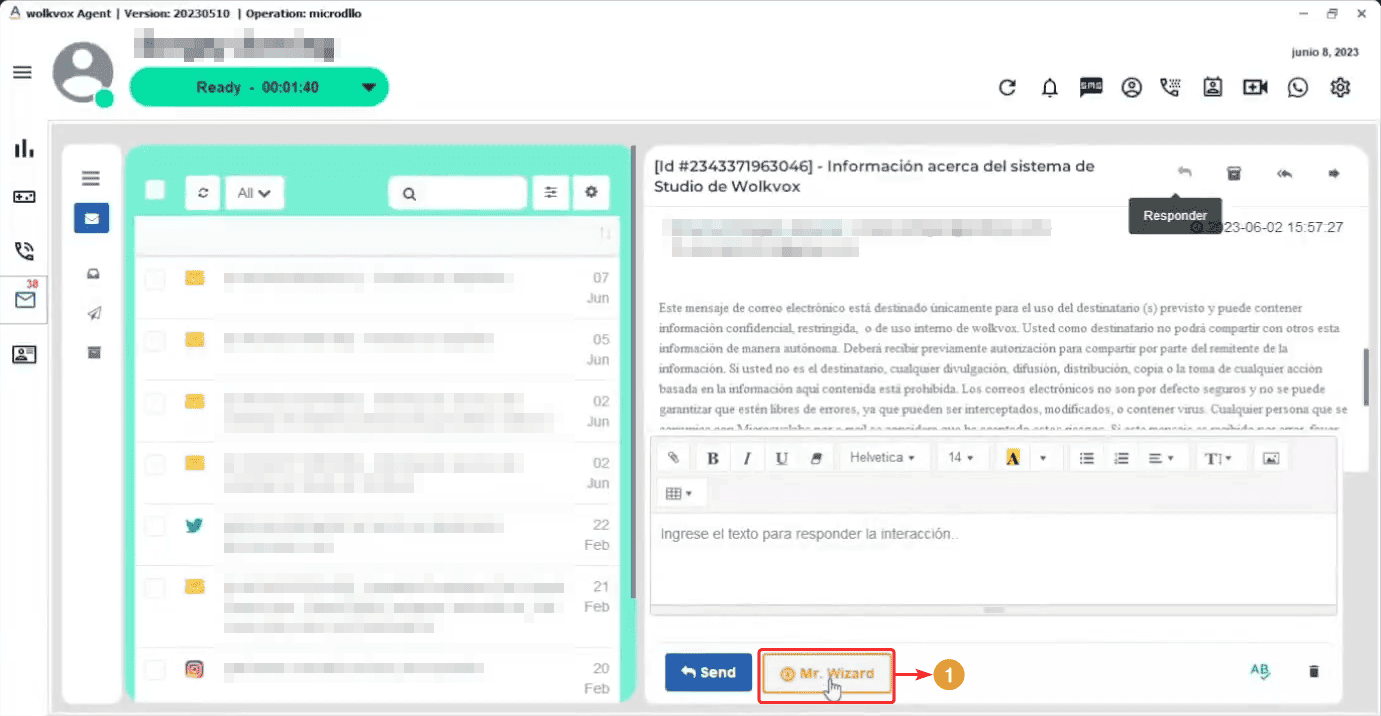Open the contacts book icon in the top bar
The width and height of the screenshot is (1381, 716).
tap(1213, 88)
